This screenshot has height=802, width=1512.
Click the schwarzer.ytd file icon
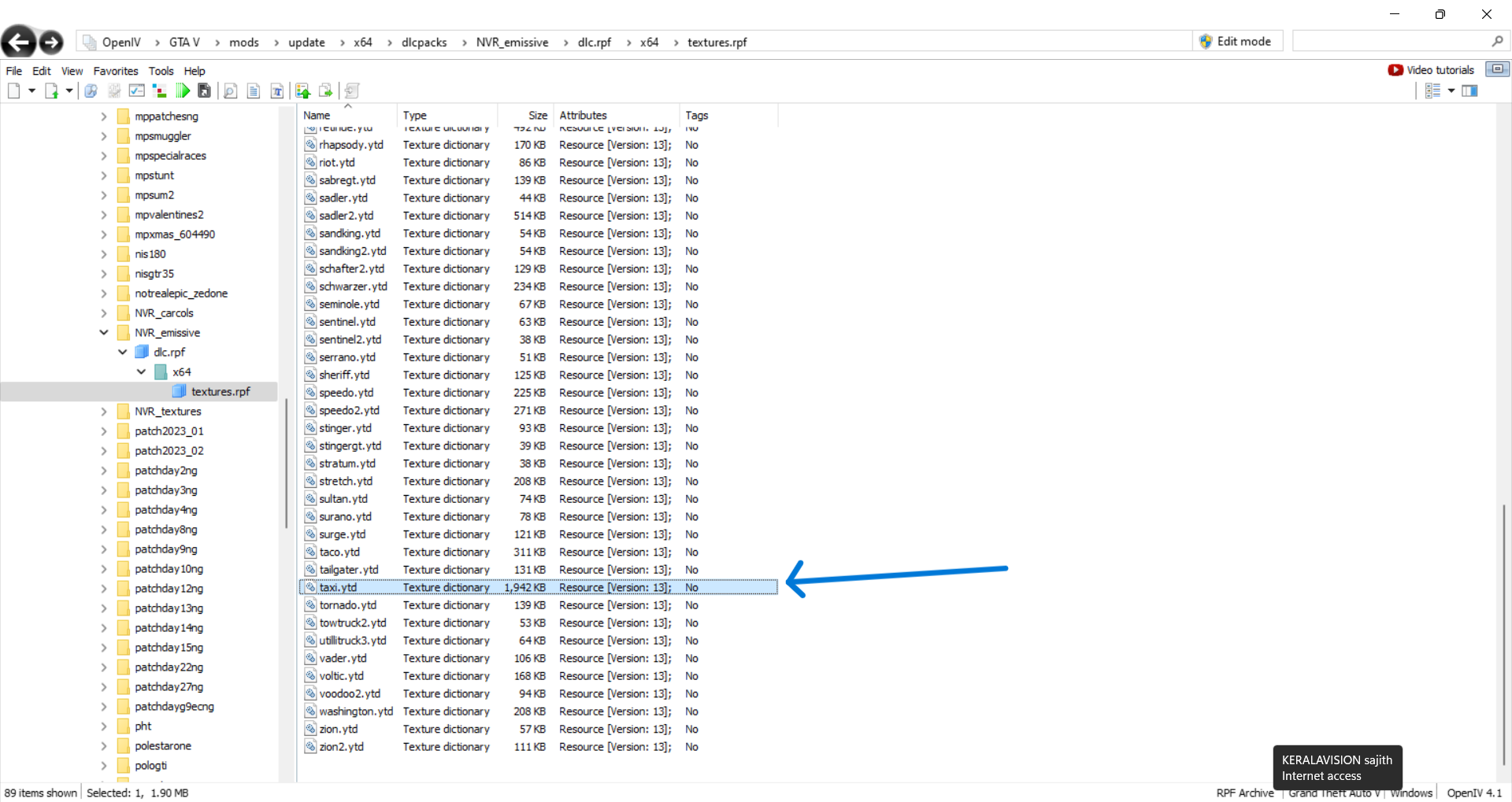coord(310,286)
